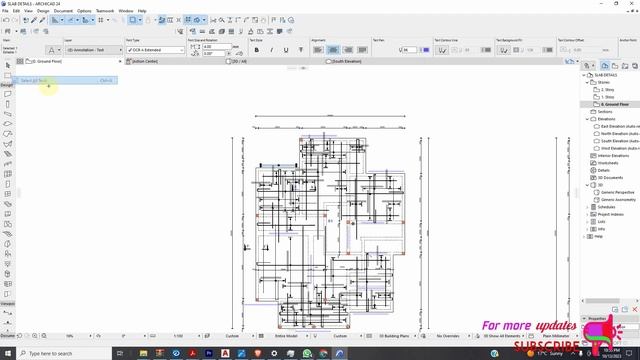640x360 pixels.
Task: Click the Text Pen number field
Action: pyautogui.click(x=410, y=50)
